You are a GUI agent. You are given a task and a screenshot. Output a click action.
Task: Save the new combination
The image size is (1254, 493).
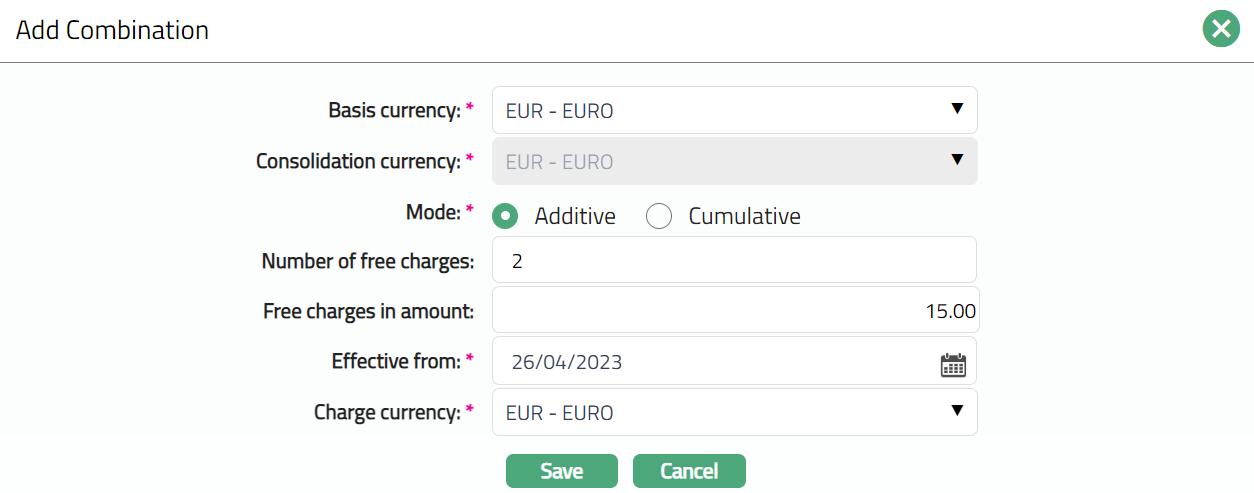tap(561, 471)
